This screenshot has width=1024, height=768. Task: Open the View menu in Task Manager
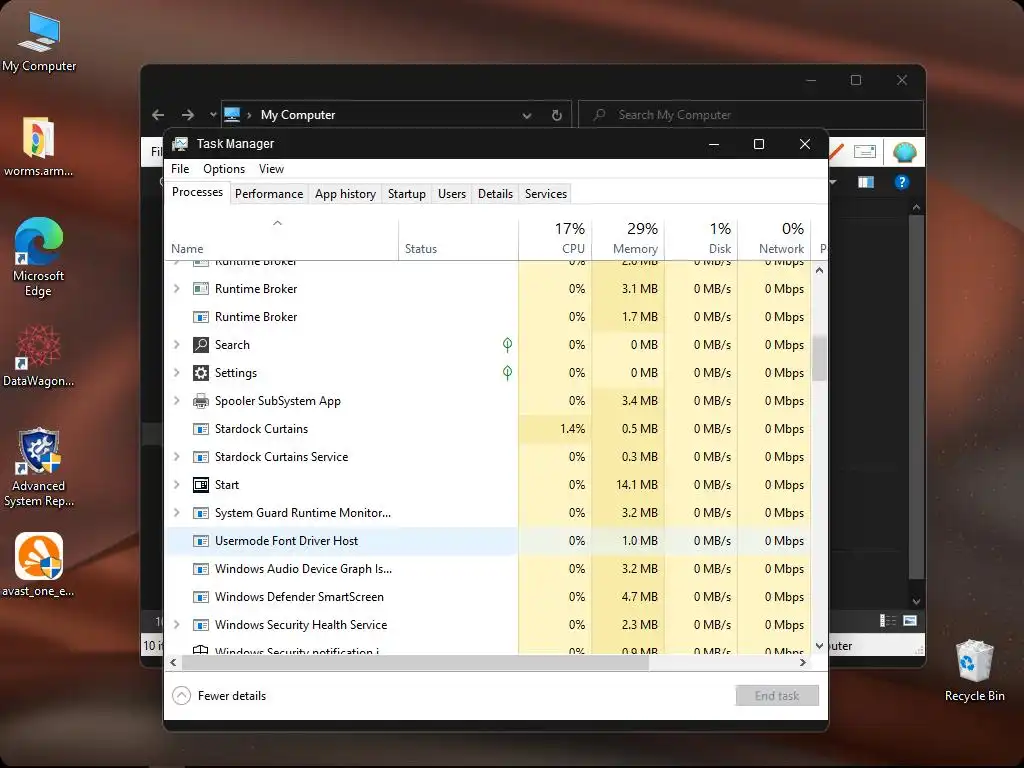(x=271, y=169)
